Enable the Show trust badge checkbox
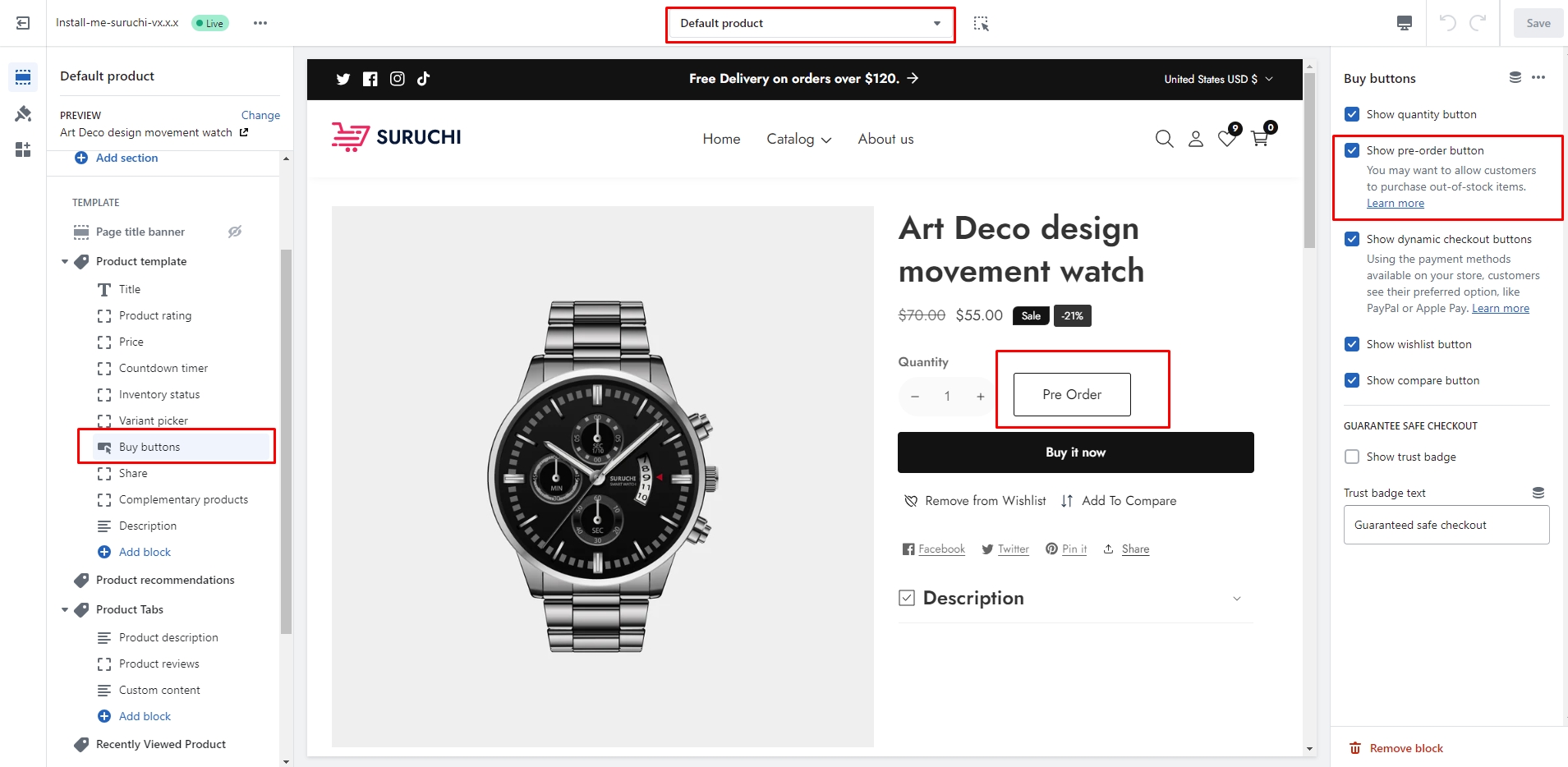 1352,457
